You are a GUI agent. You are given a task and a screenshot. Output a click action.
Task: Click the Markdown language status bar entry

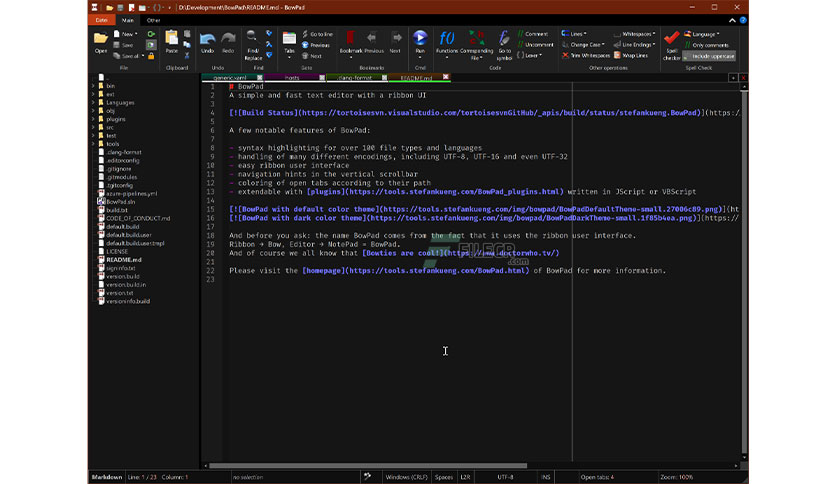click(107, 477)
